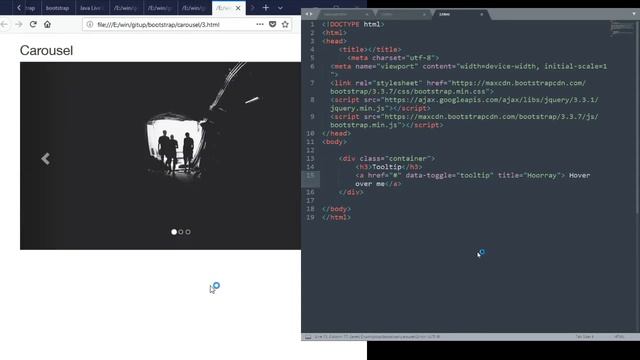Image resolution: width=640 pixels, height=360 pixels.
Task: Select the first carousel indicator dot
Action: [x=174, y=232]
